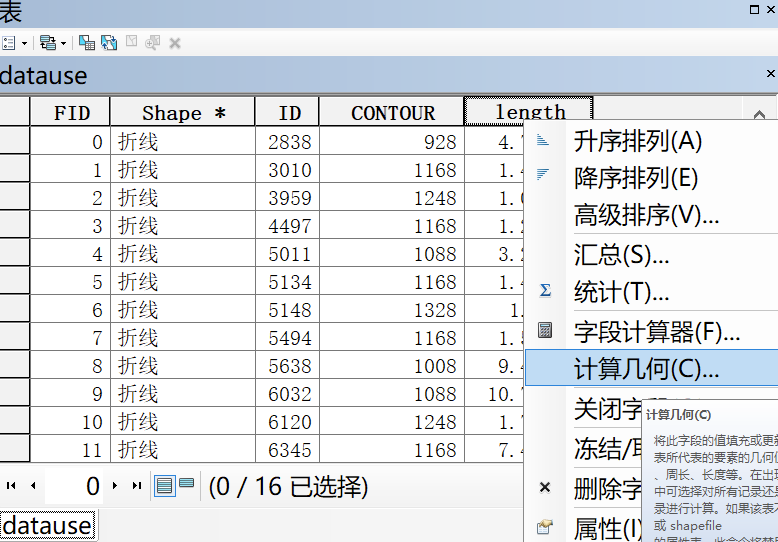Click the Select By Attributes icon
This screenshot has height=542, width=778.
(x=87, y=43)
